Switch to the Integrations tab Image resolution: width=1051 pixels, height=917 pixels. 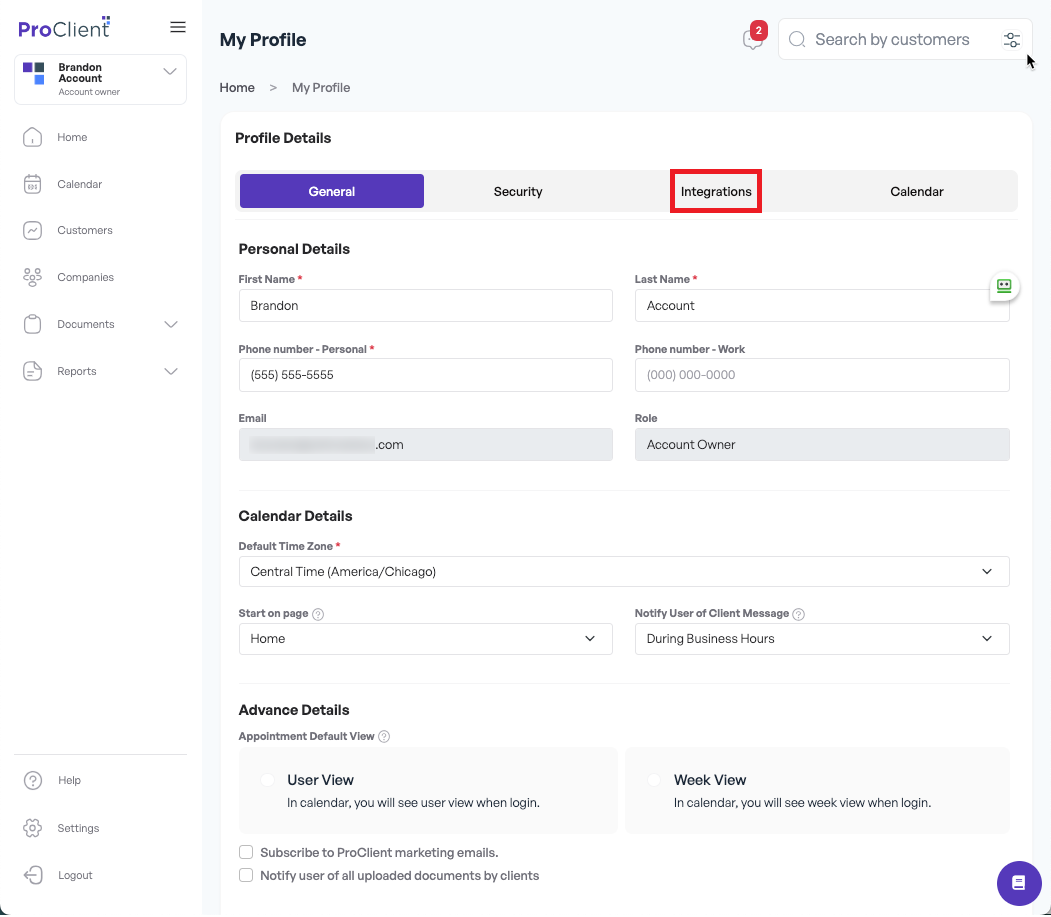coord(716,192)
